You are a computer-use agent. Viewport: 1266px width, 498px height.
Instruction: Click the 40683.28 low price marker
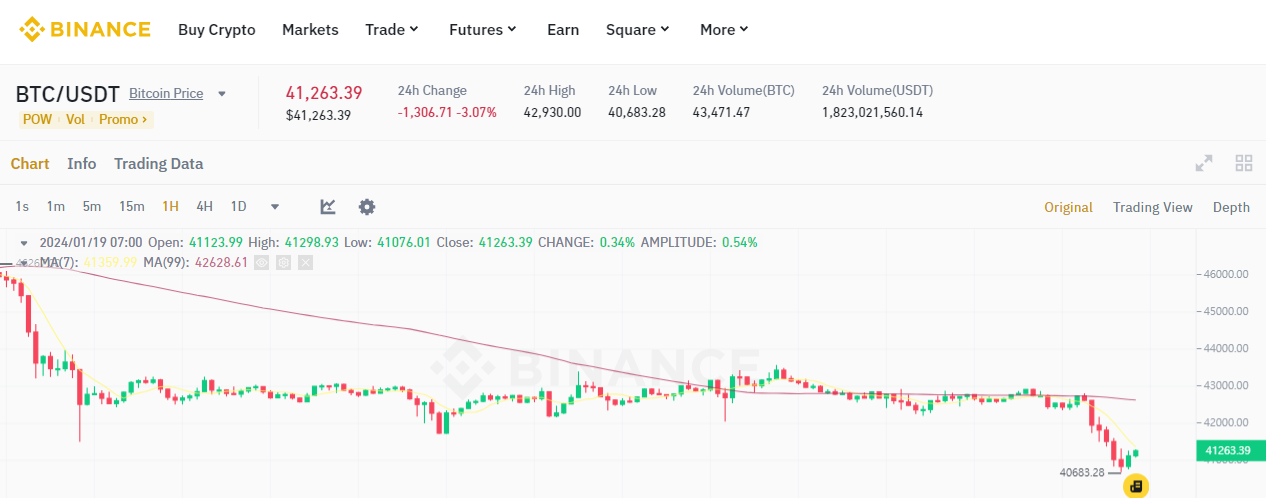pyautogui.click(x=1082, y=472)
